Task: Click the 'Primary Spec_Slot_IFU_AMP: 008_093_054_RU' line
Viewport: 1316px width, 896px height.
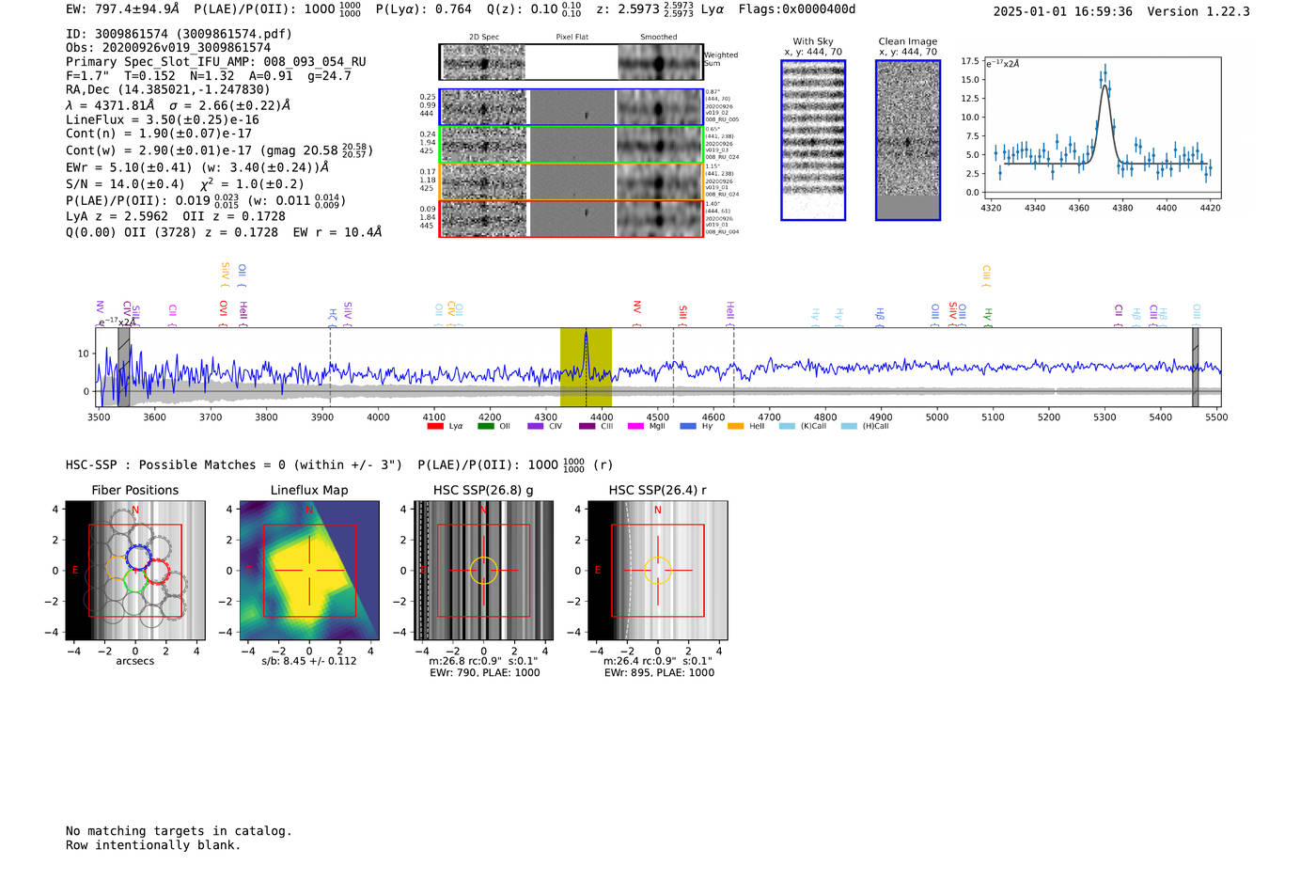Action: click(216, 61)
